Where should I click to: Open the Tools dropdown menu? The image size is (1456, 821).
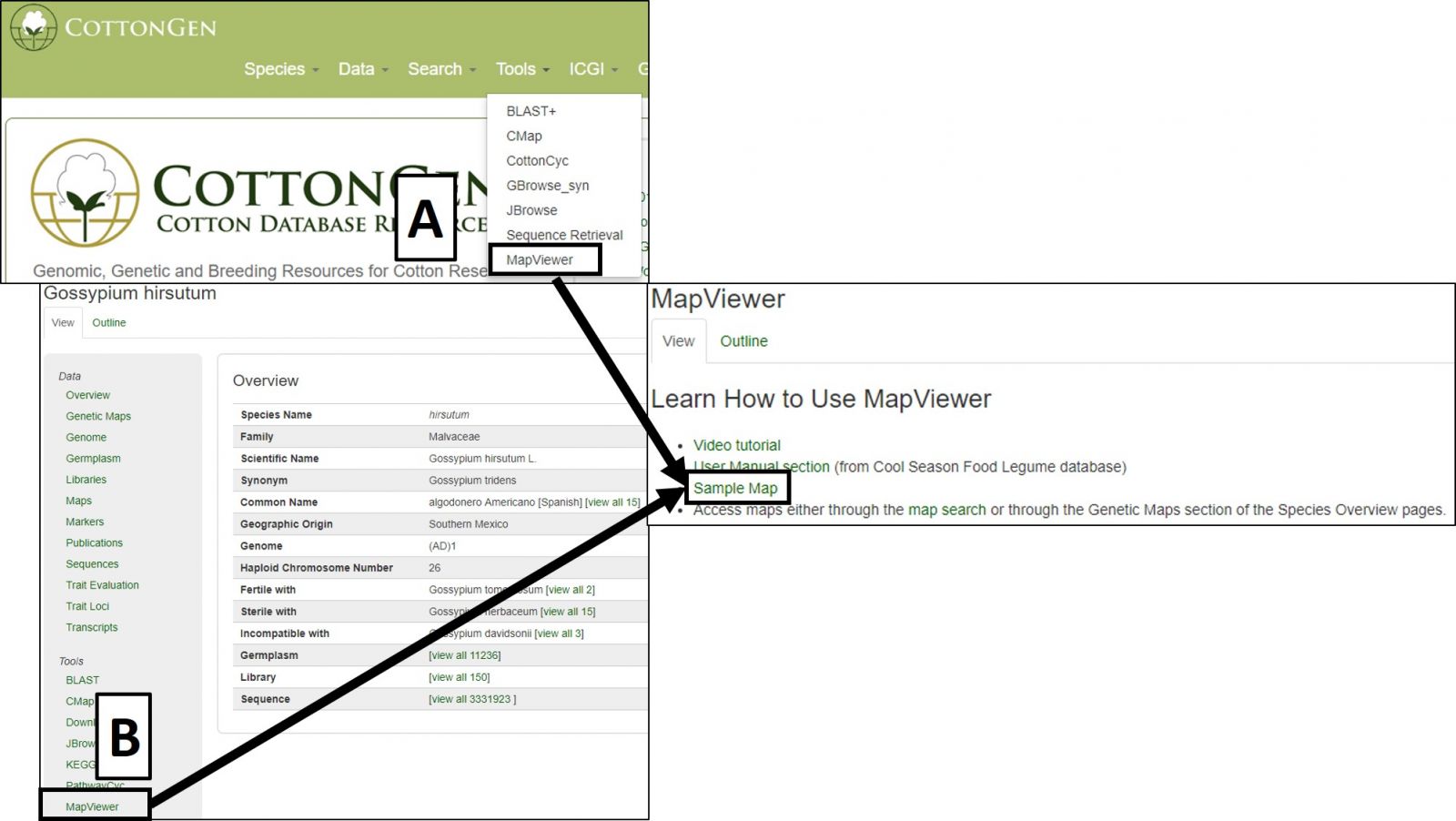click(522, 69)
